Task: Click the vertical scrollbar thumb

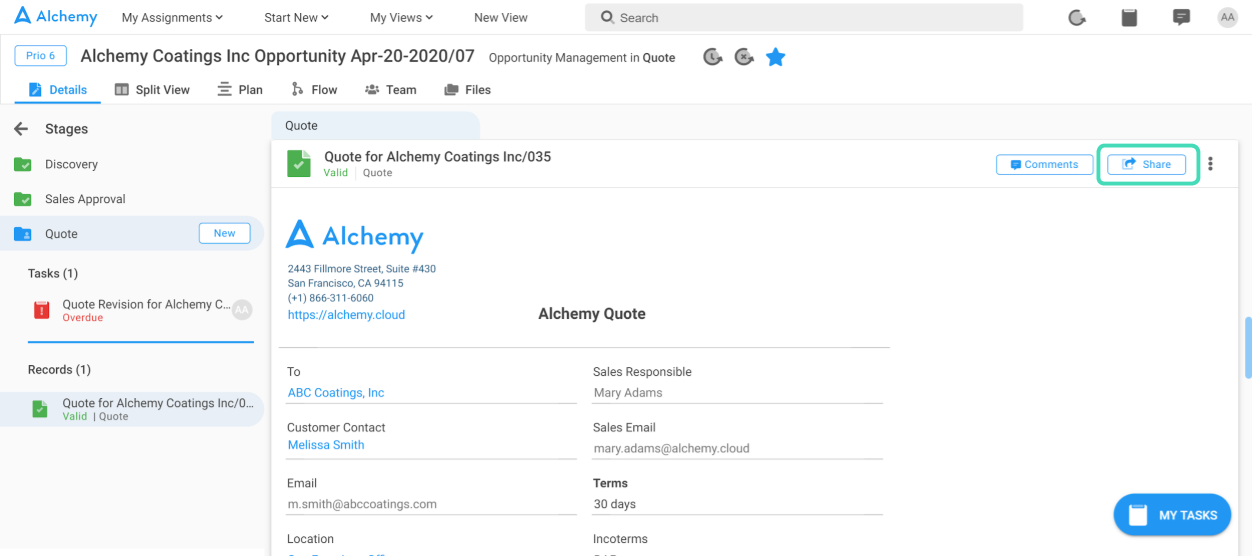Action: point(1248,348)
